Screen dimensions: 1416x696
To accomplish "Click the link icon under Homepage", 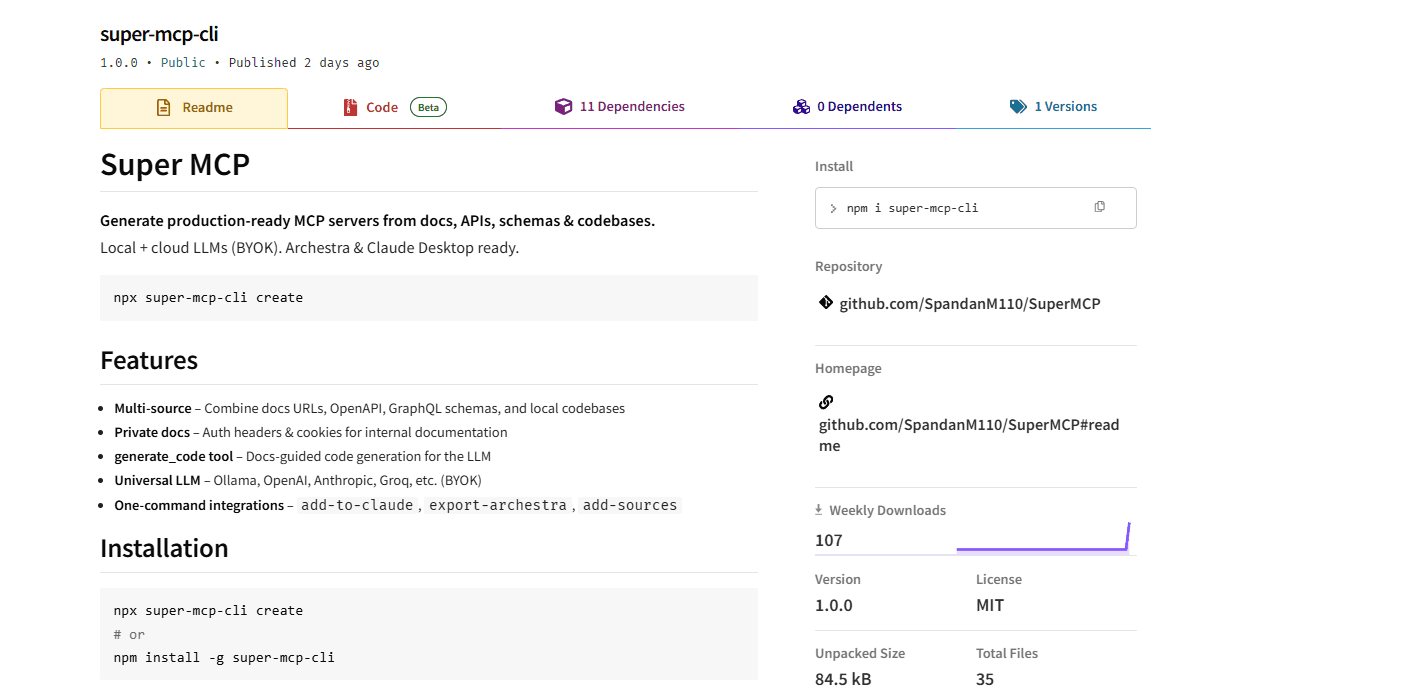I will (825, 401).
